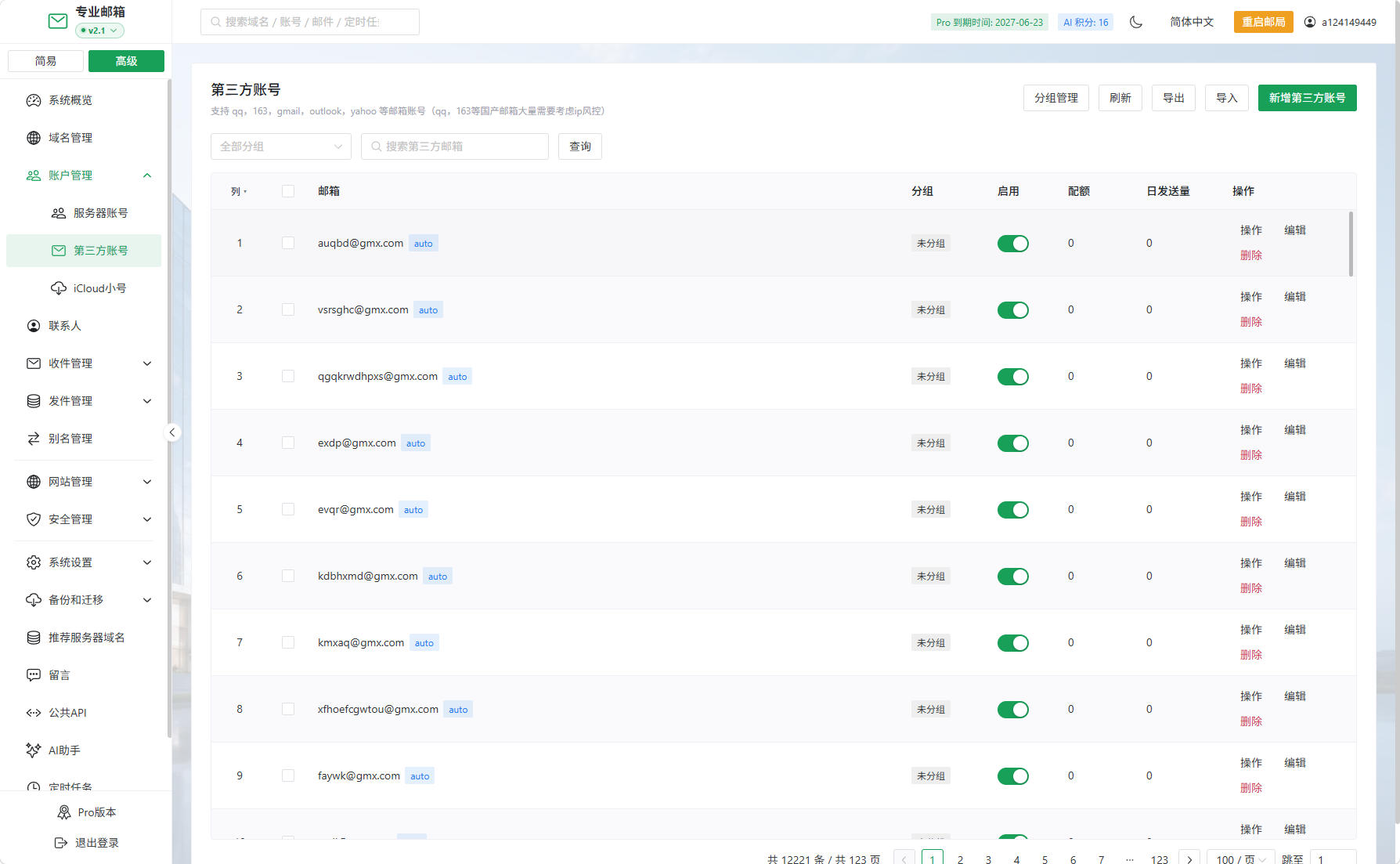This screenshot has width=1400, height=864.
Task: Click the 刷新 refresh button
Action: point(1120,98)
